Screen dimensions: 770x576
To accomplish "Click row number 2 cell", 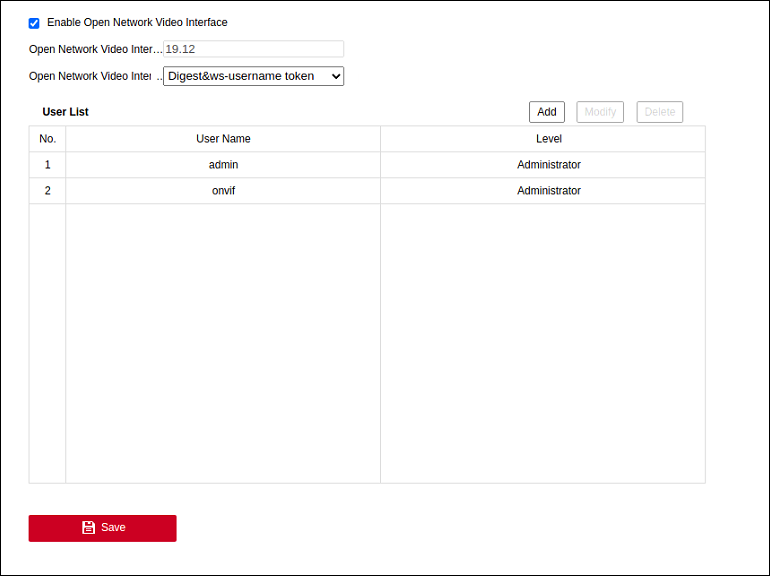I will click(47, 191).
